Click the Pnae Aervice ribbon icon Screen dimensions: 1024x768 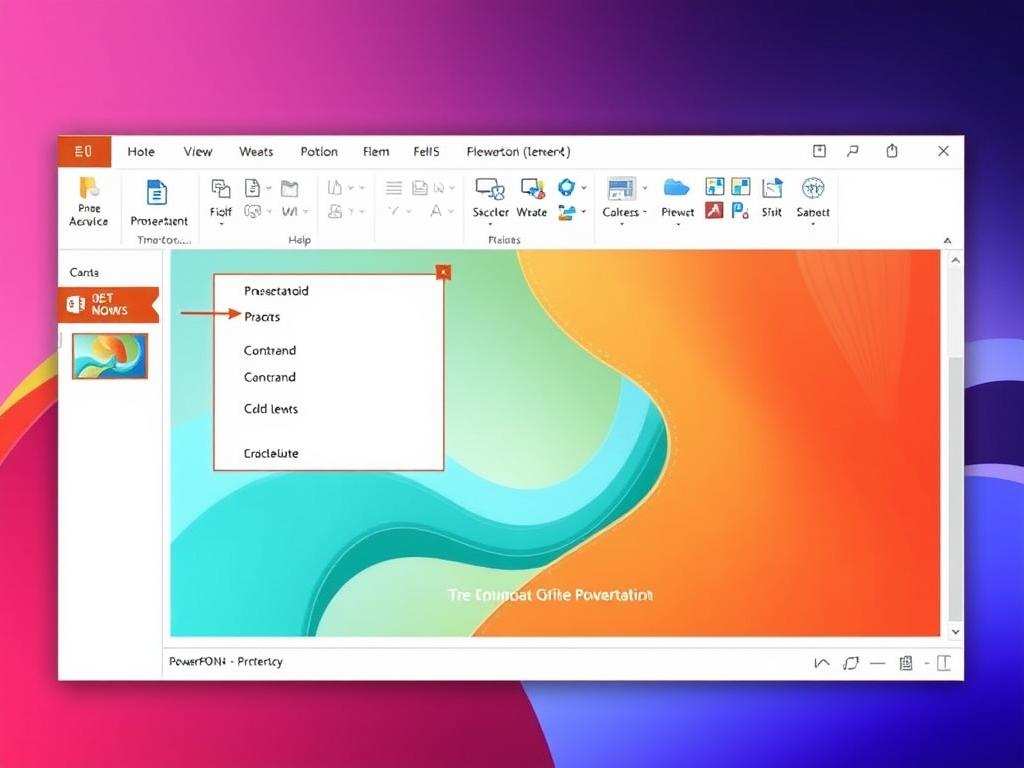[x=88, y=189]
